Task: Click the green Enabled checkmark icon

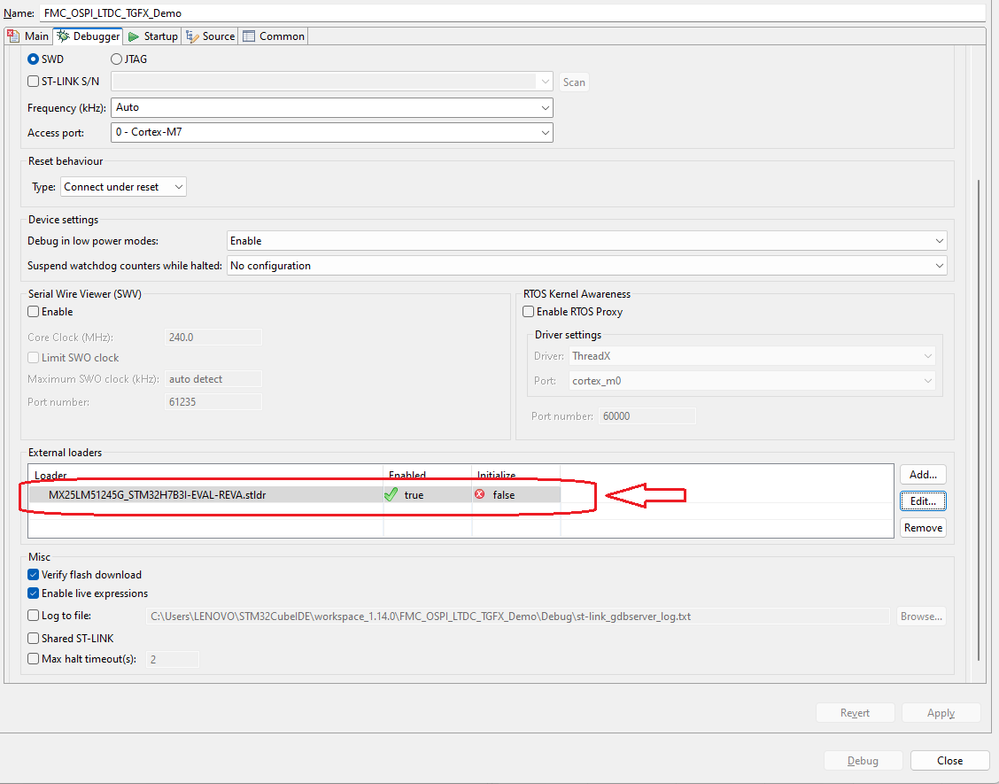Action: click(391, 495)
